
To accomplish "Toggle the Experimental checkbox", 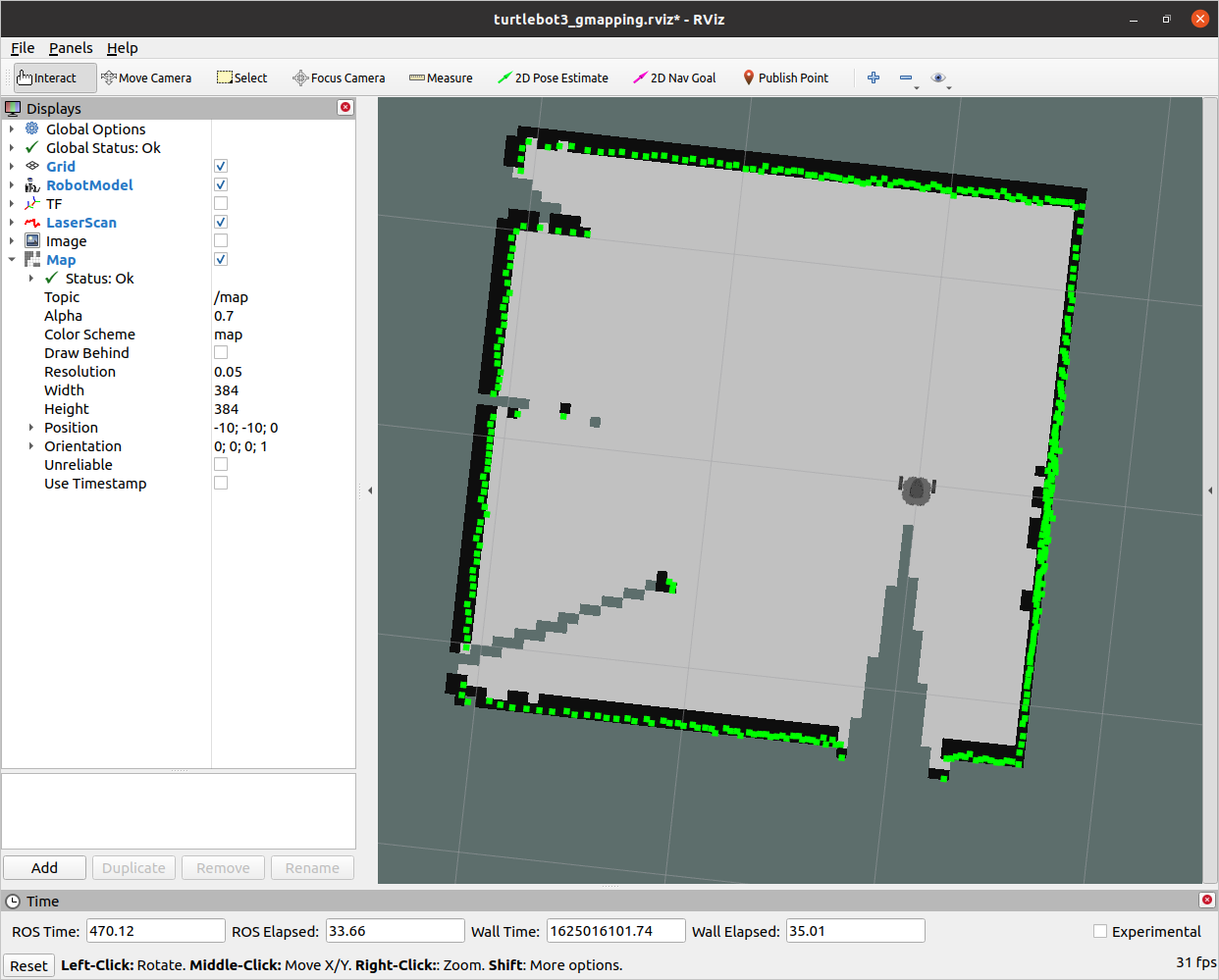I will coord(1100,931).
